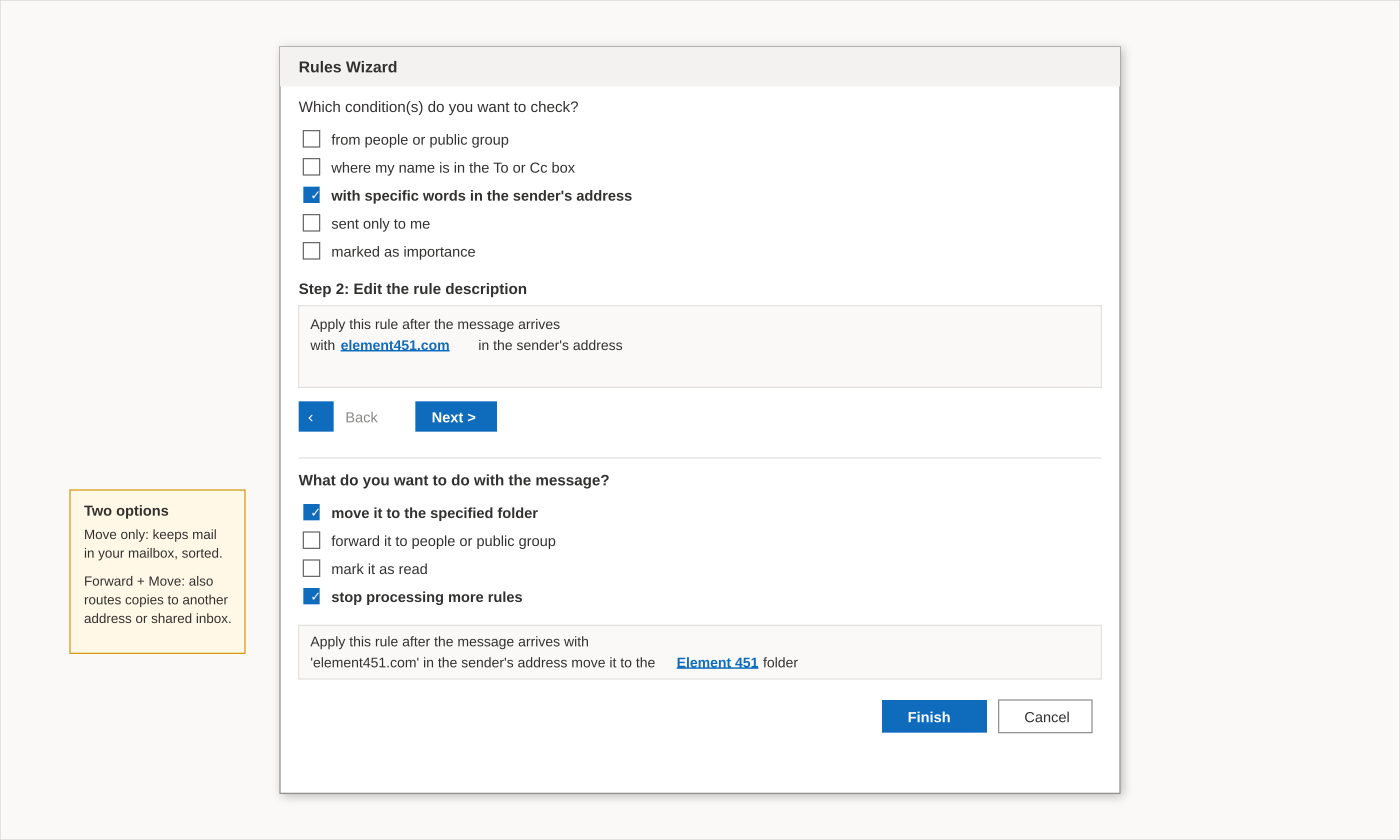The height and width of the screenshot is (840, 1400).
Task: Uncheck 'stop processing more rules'
Action: click(312, 596)
